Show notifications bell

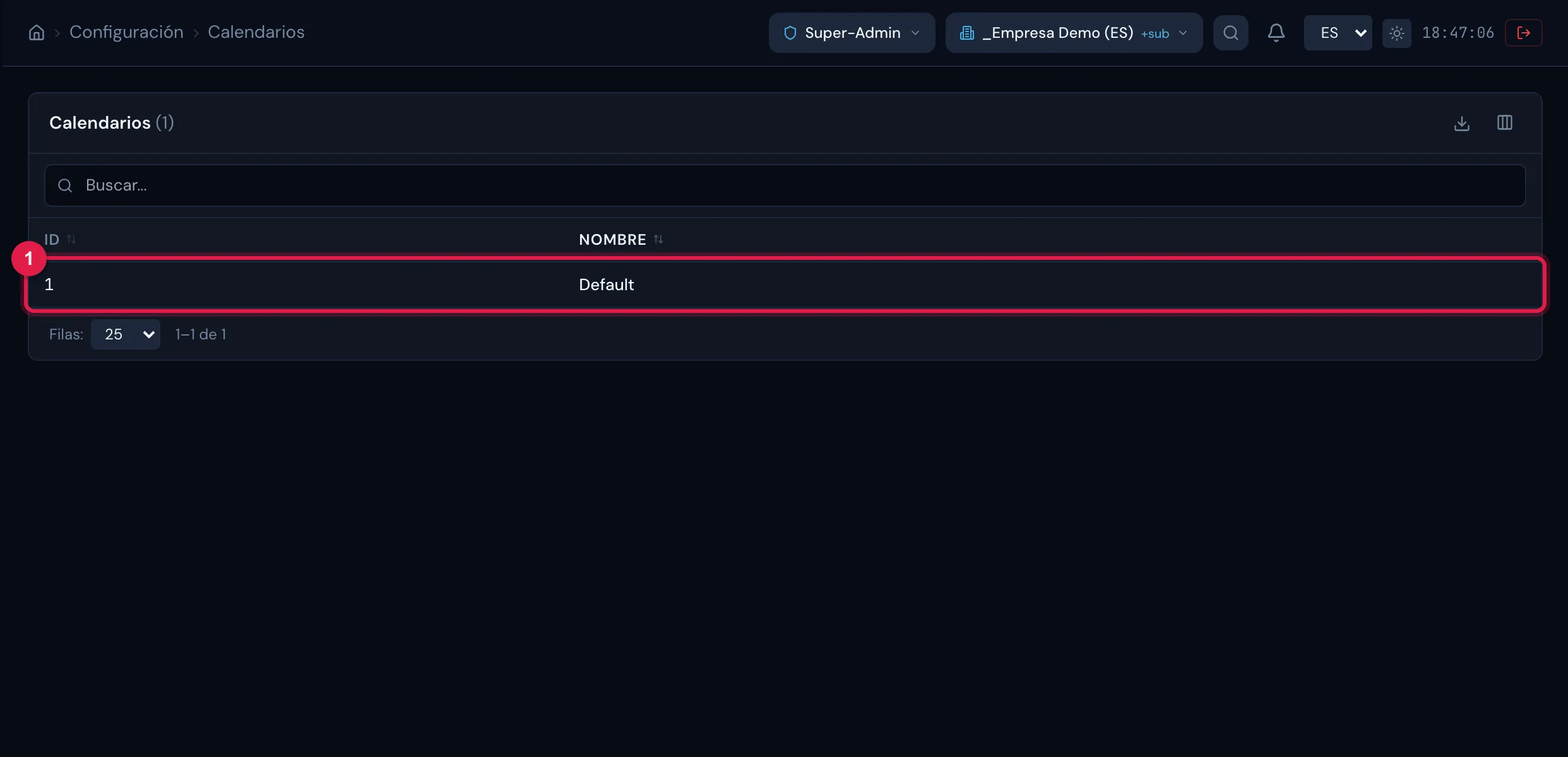coord(1276,33)
